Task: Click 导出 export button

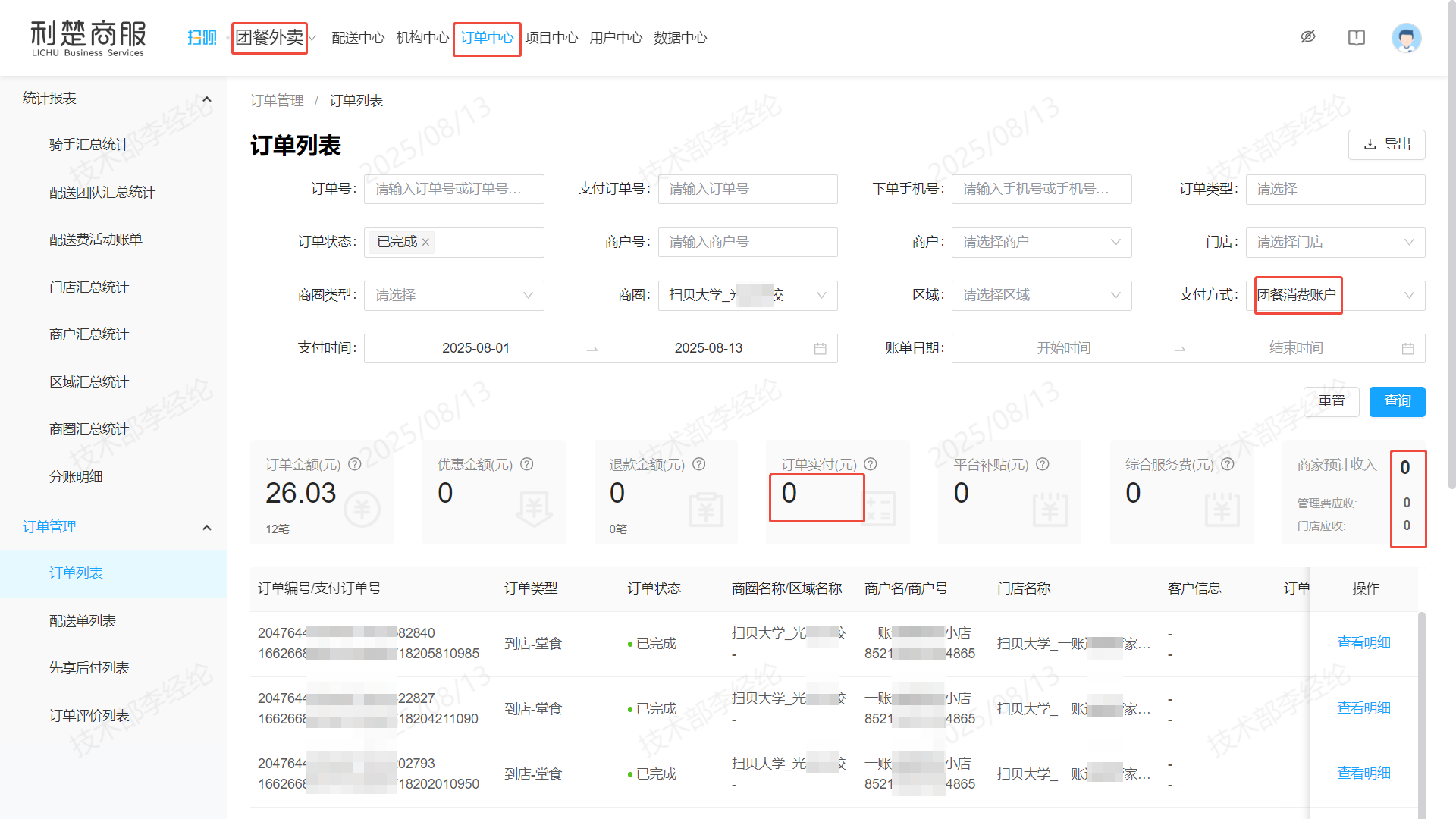Action: coord(1386,145)
